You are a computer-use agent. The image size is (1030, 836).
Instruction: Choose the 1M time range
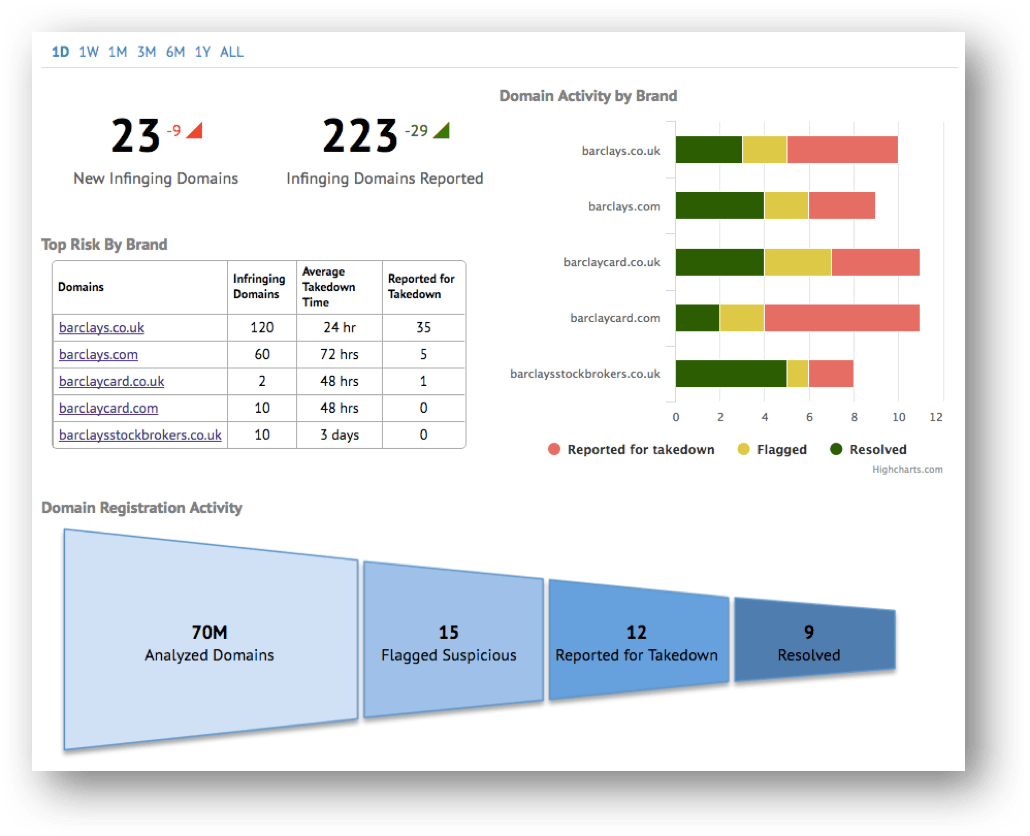[118, 52]
